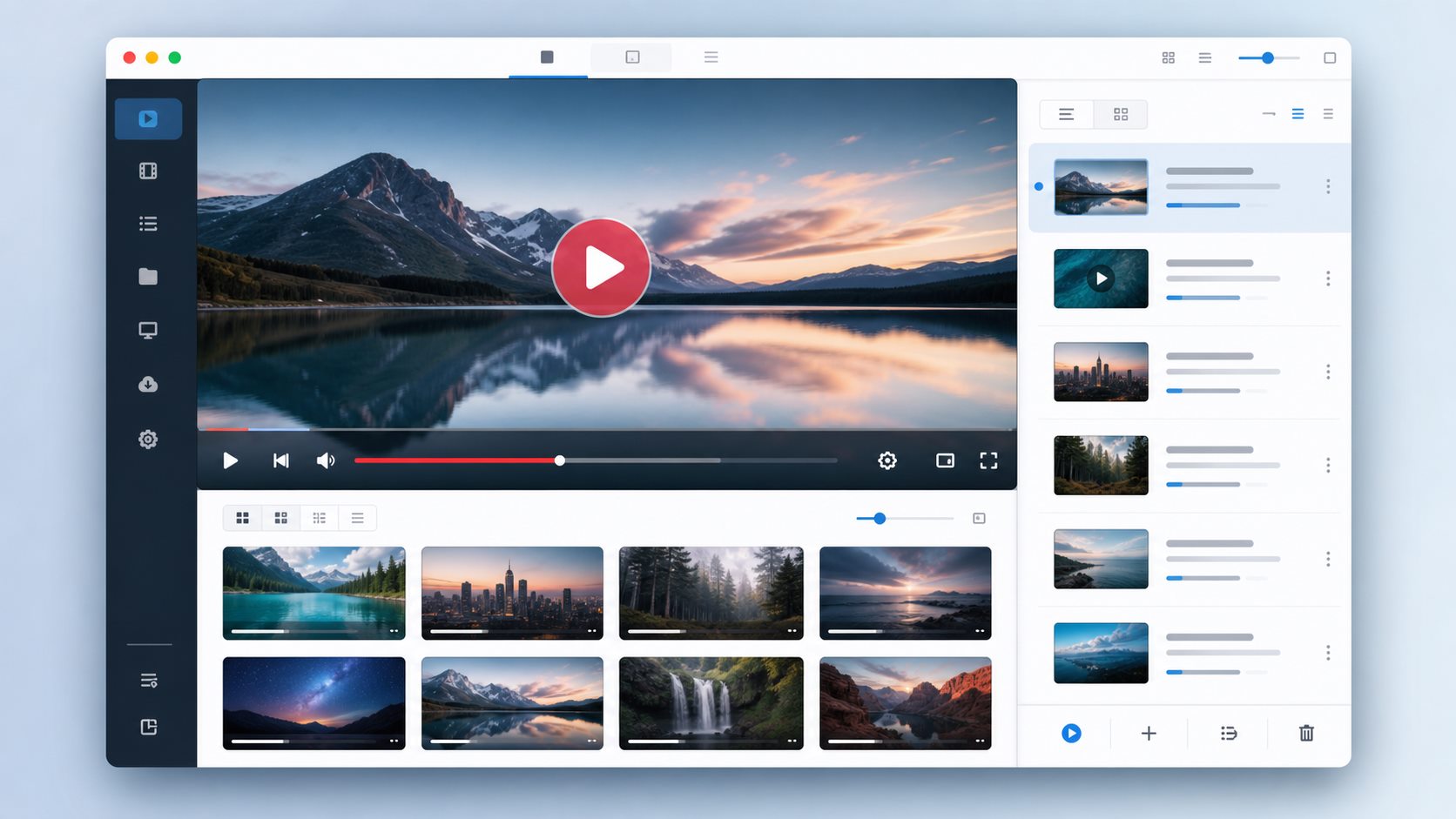1456x819 pixels.
Task: Click the square window icon at top-right
Action: 1330,58
